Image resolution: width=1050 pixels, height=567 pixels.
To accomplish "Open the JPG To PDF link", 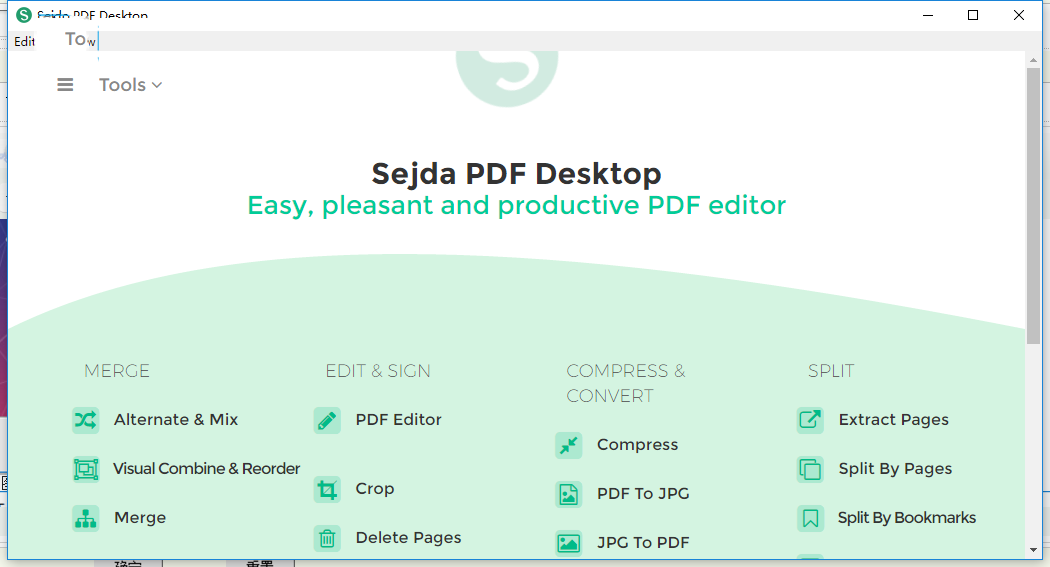I will click(644, 542).
